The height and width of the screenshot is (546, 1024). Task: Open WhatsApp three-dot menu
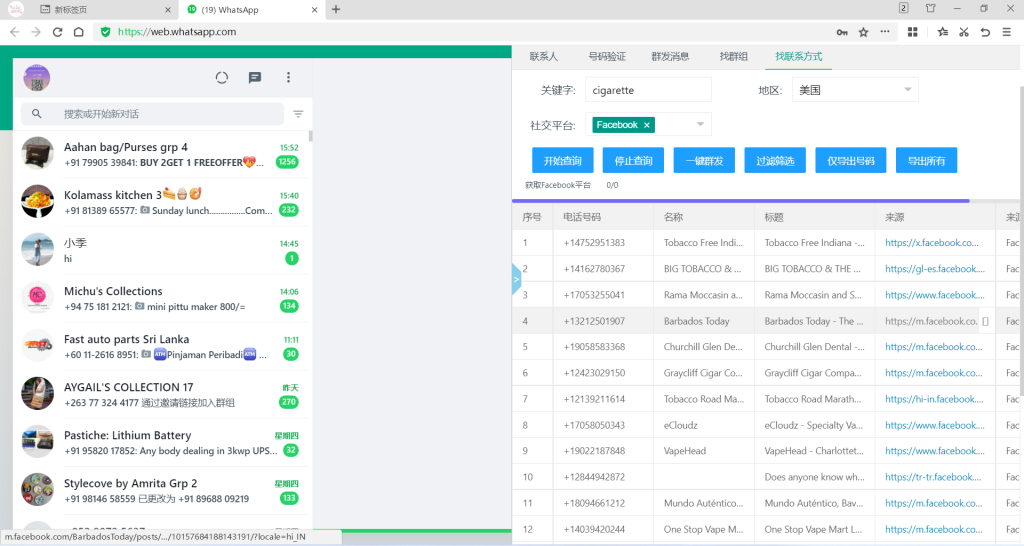click(288, 78)
